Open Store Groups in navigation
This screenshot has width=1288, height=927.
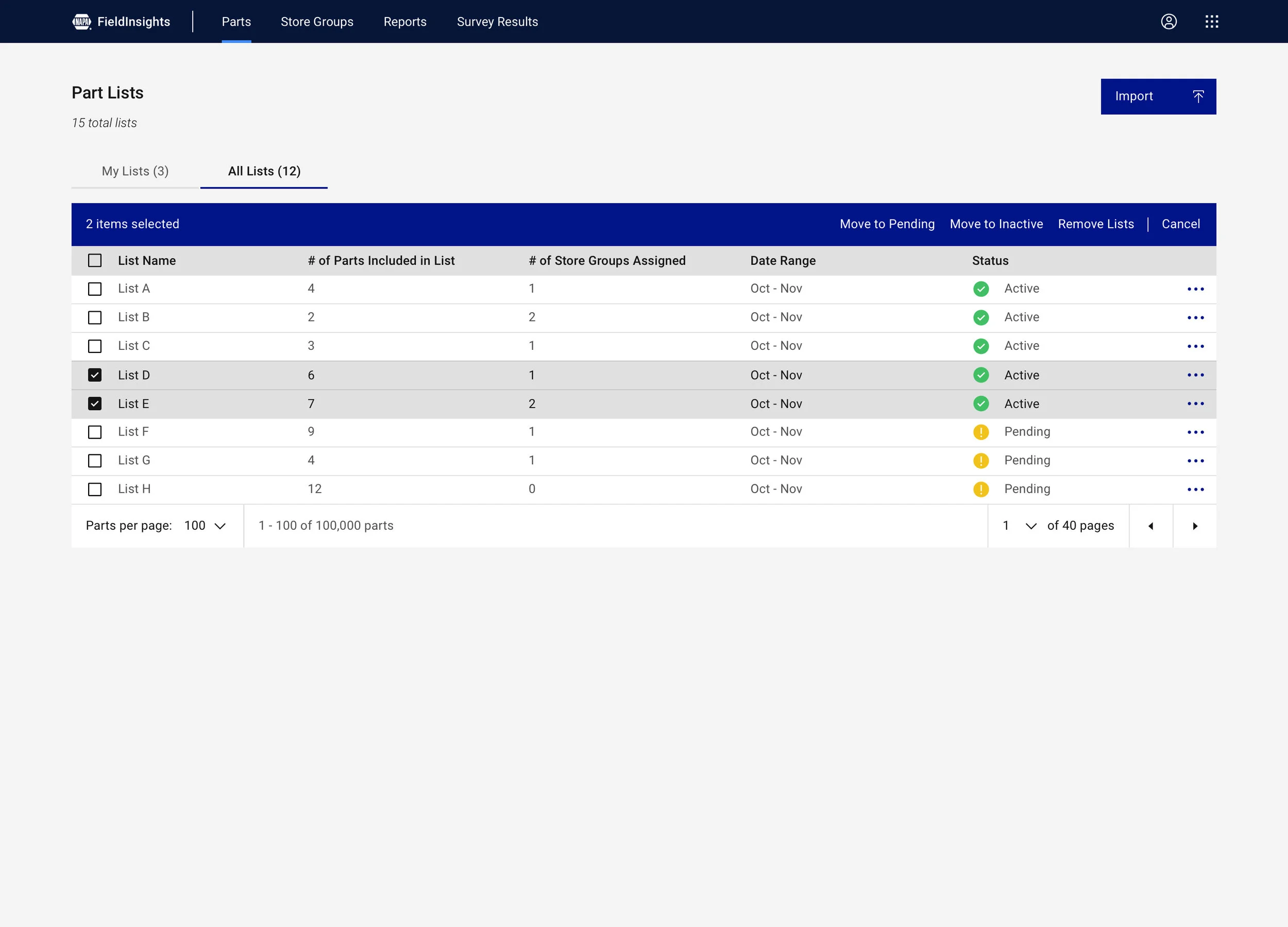(x=317, y=22)
